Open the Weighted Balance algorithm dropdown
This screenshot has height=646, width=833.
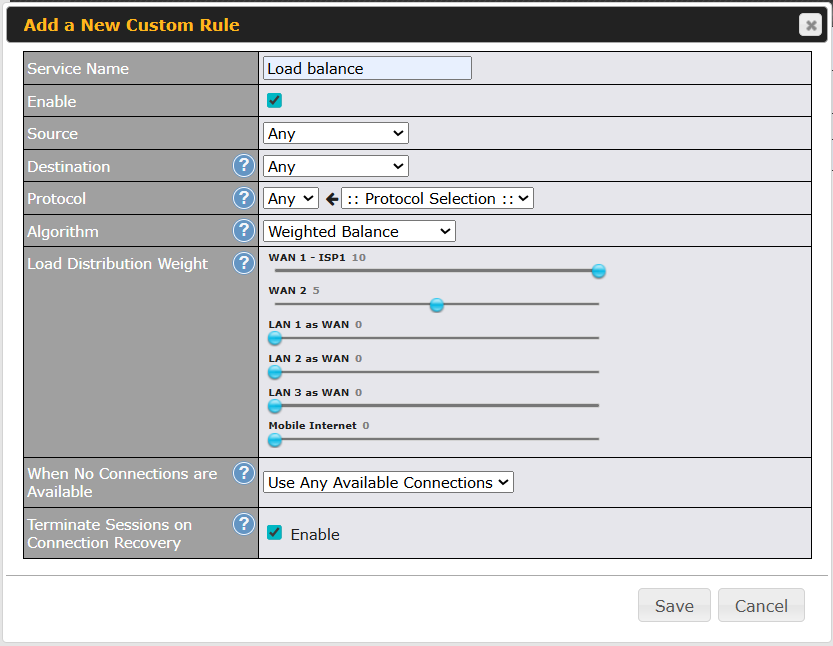tap(359, 232)
